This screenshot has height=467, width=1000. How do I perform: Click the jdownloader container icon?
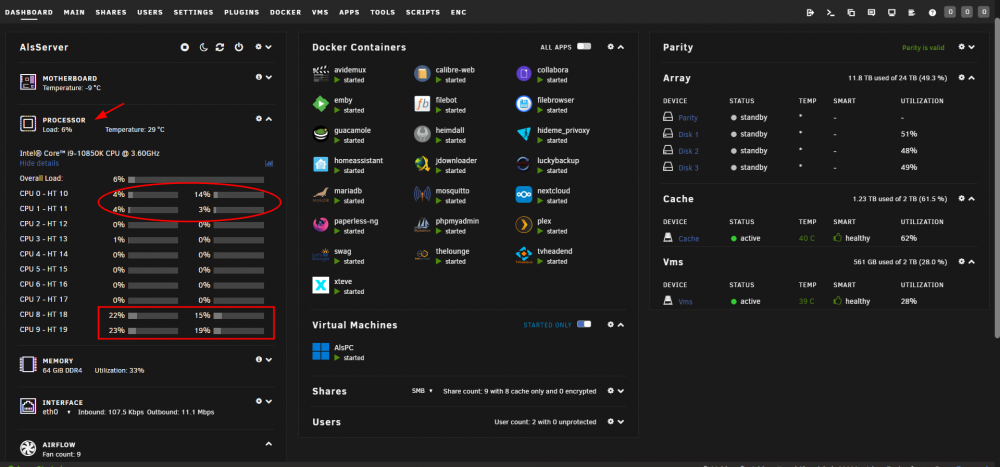pyautogui.click(x=422, y=164)
